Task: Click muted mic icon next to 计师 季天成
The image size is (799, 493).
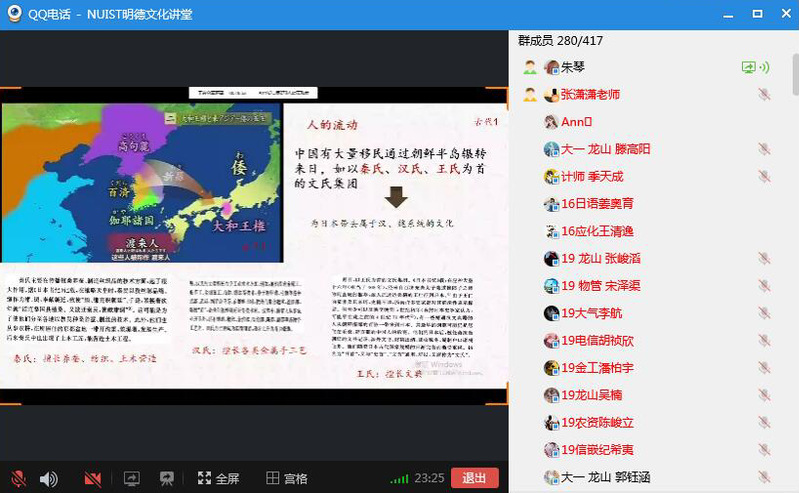Action: click(x=764, y=176)
